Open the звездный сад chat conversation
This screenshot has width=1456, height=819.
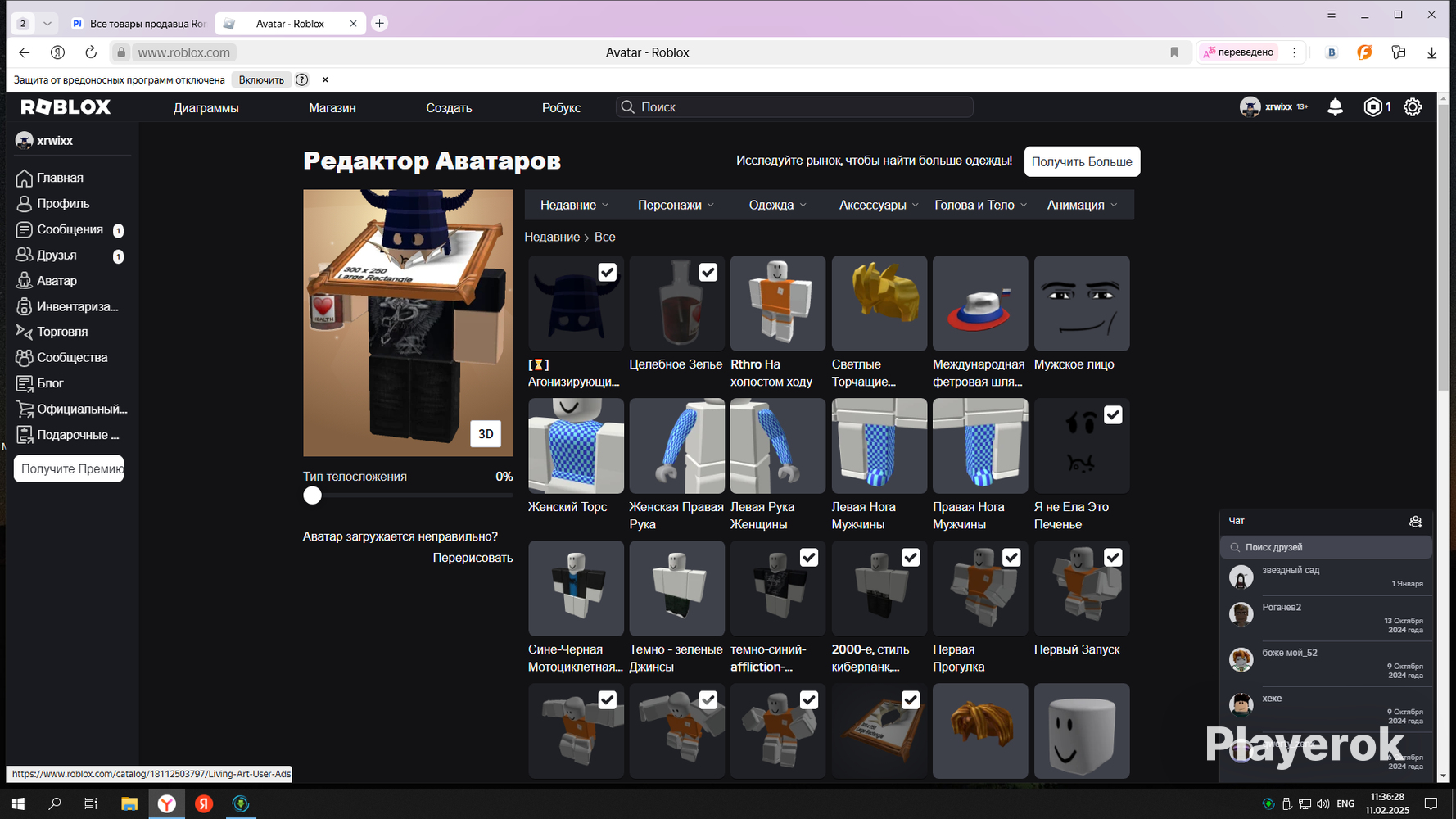pyautogui.click(x=1326, y=577)
